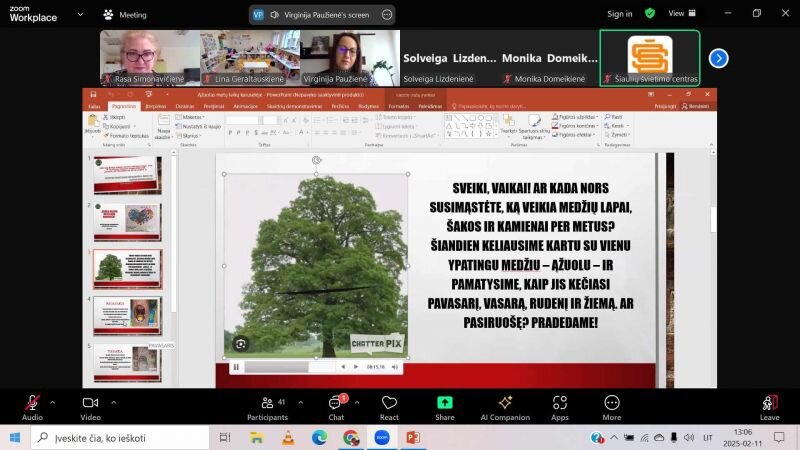Click Virginija Paužienė's video thumbnail
Screen dimensions: 800x450
pos(349,58)
